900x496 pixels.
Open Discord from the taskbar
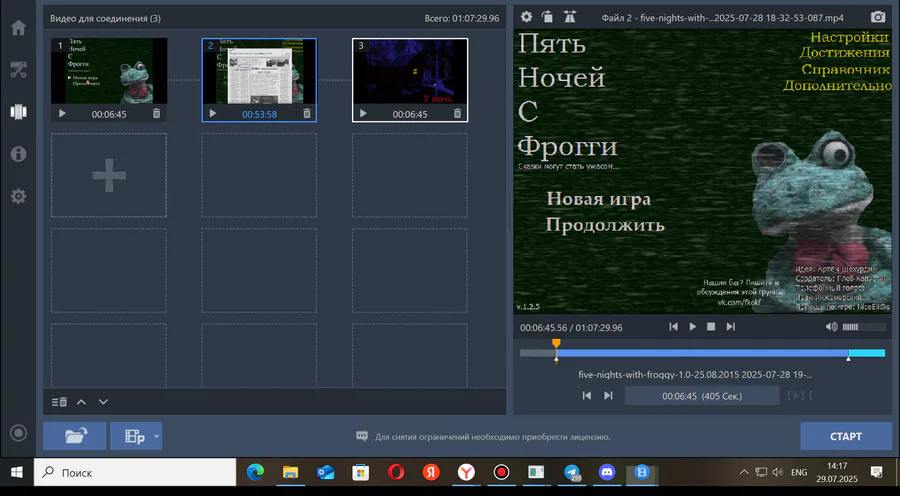click(607, 472)
